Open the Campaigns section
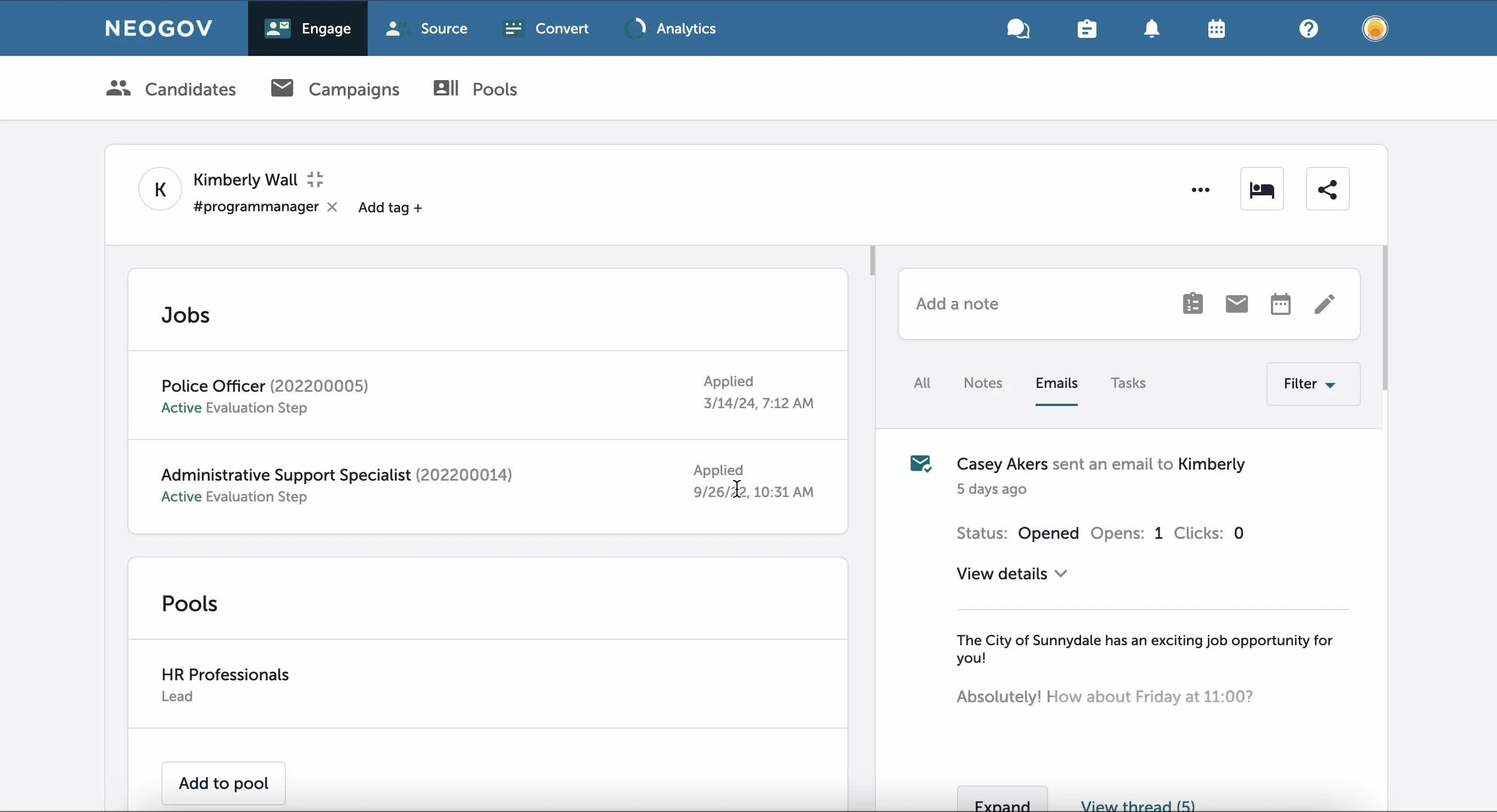 (x=335, y=89)
